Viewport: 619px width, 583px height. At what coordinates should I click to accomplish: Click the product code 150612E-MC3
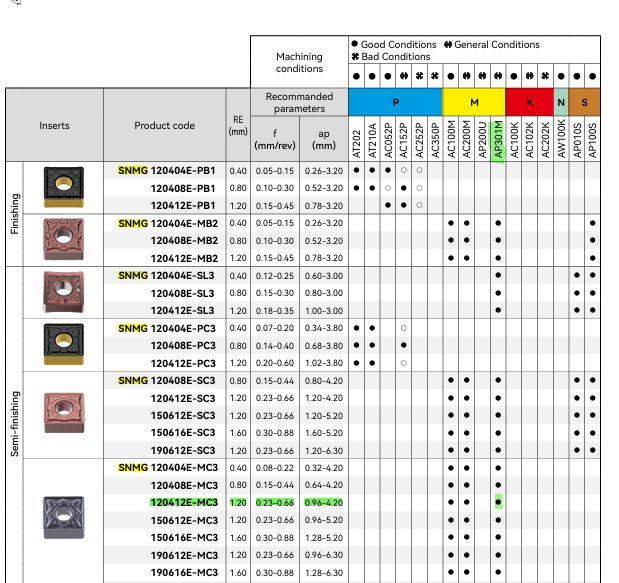184,520
